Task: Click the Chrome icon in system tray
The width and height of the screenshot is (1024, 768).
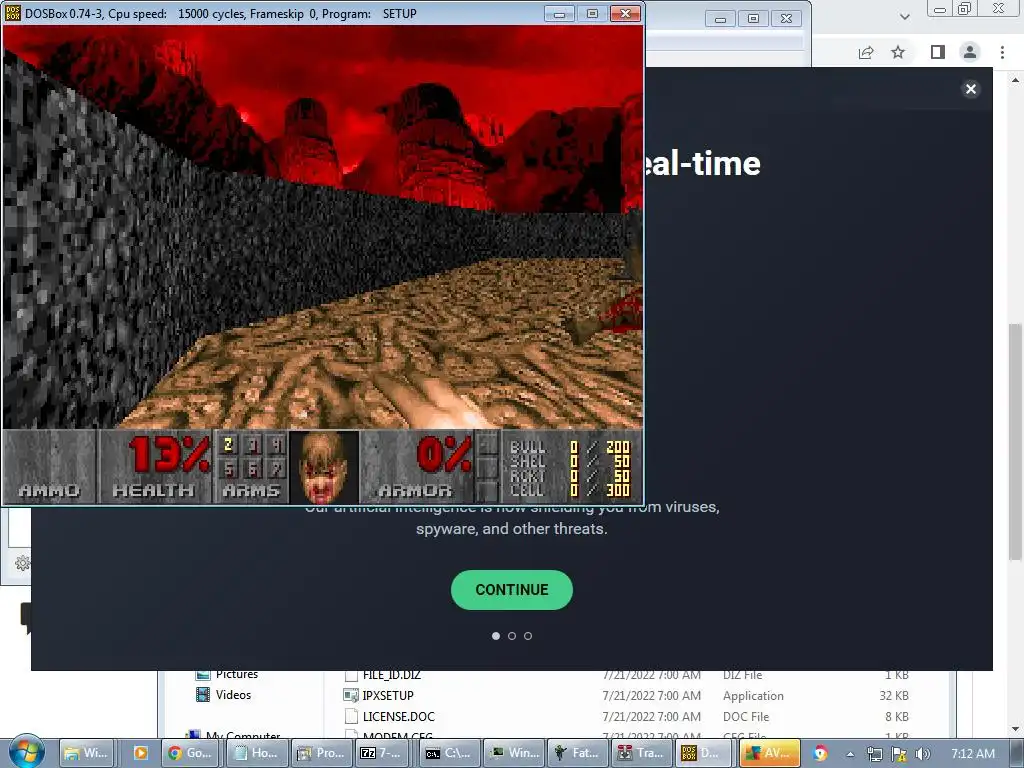Action: pyautogui.click(x=821, y=753)
